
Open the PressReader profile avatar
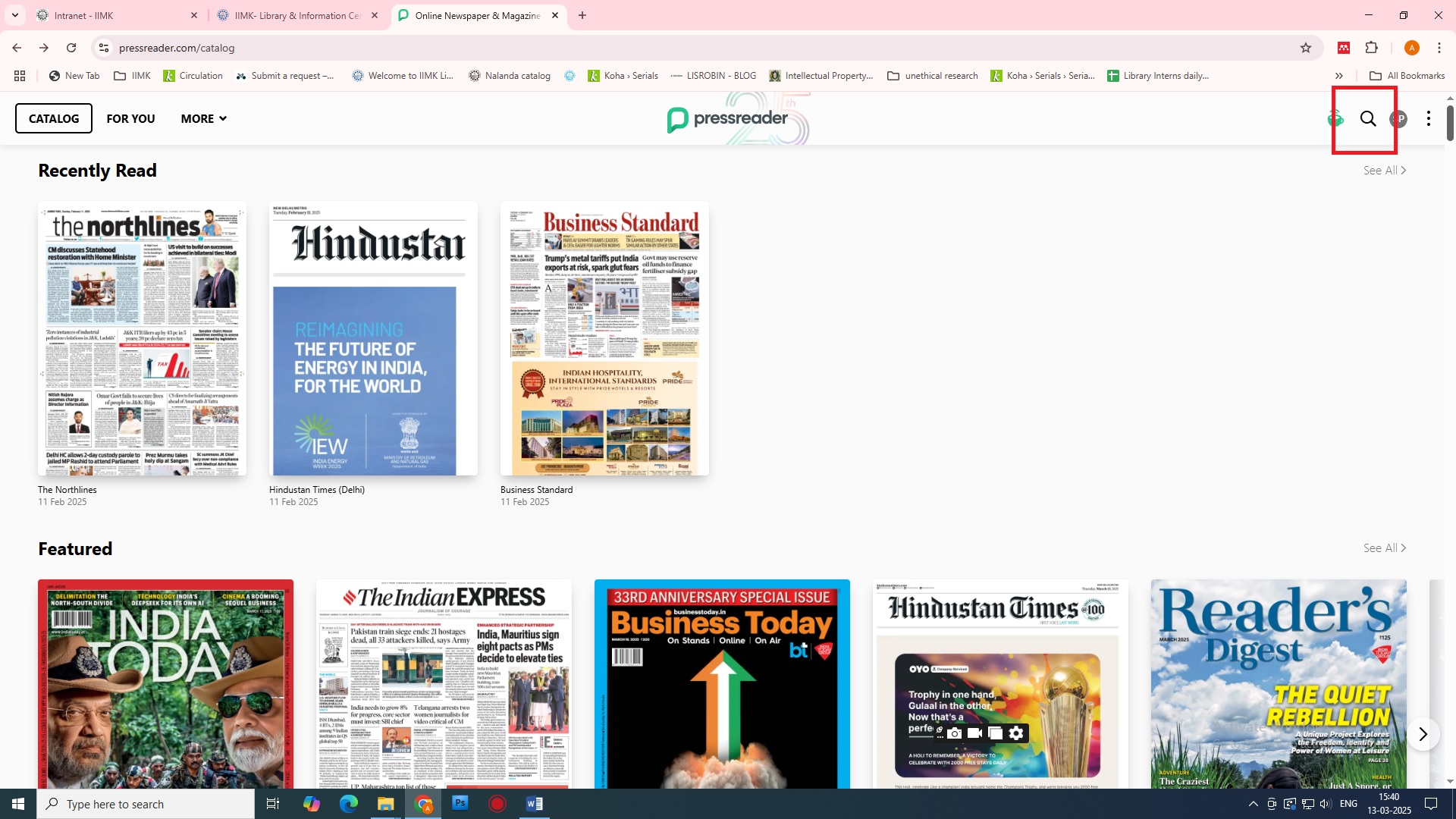tap(1398, 119)
